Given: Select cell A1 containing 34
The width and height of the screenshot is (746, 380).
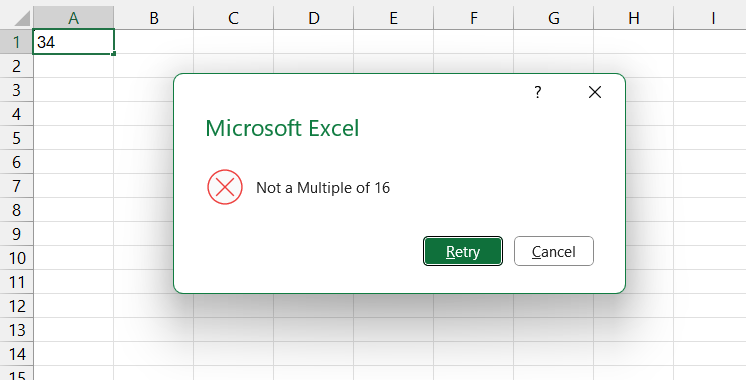Looking at the screenshot, I should [73, 42].
